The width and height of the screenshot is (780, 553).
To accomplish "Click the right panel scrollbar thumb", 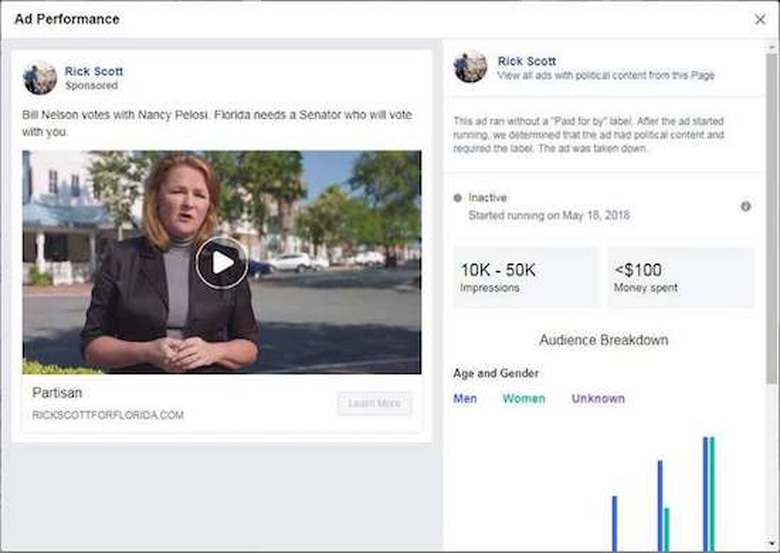I will tap(772, 219).
